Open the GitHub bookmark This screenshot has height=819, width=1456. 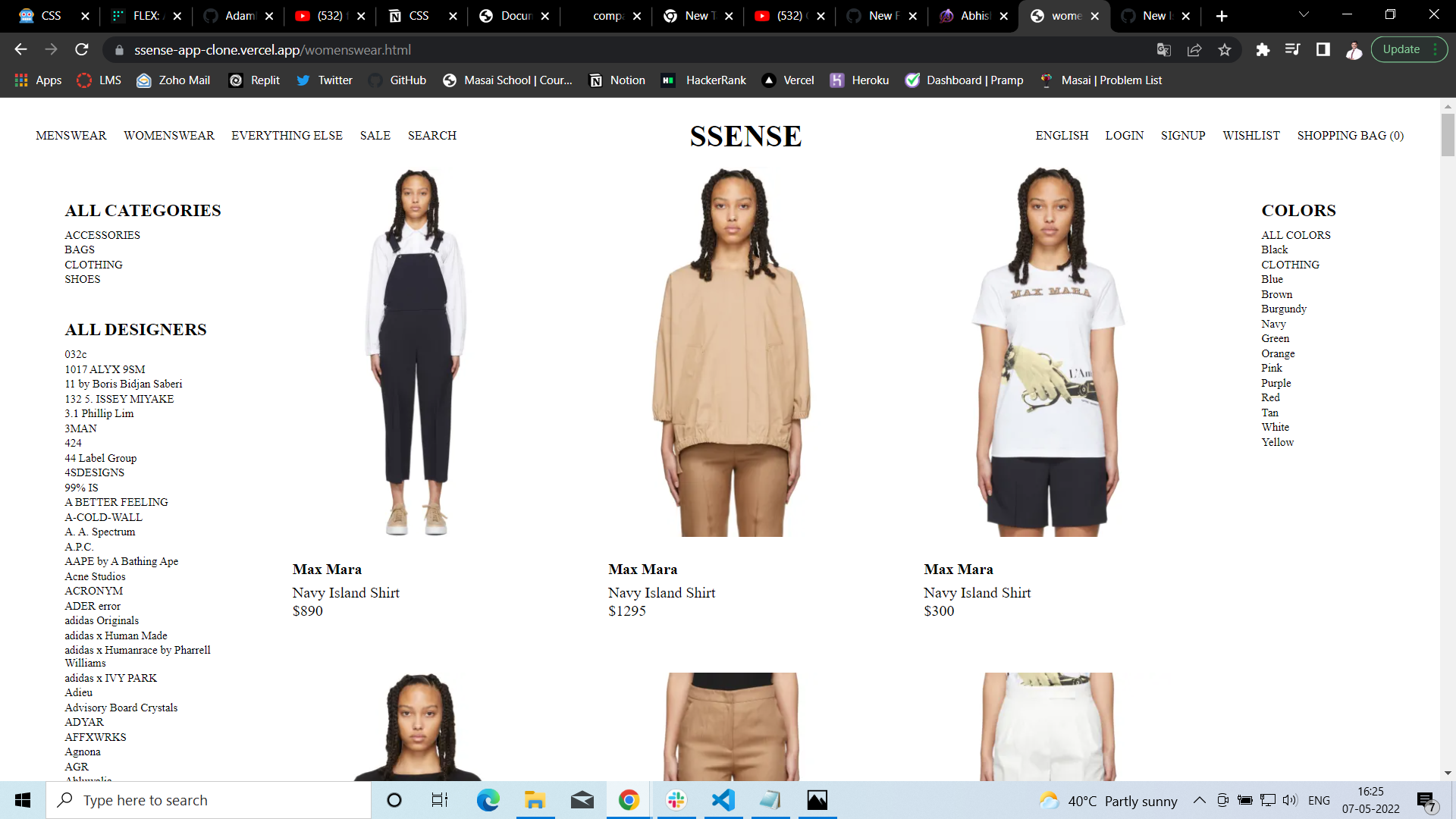coord(398,80)
